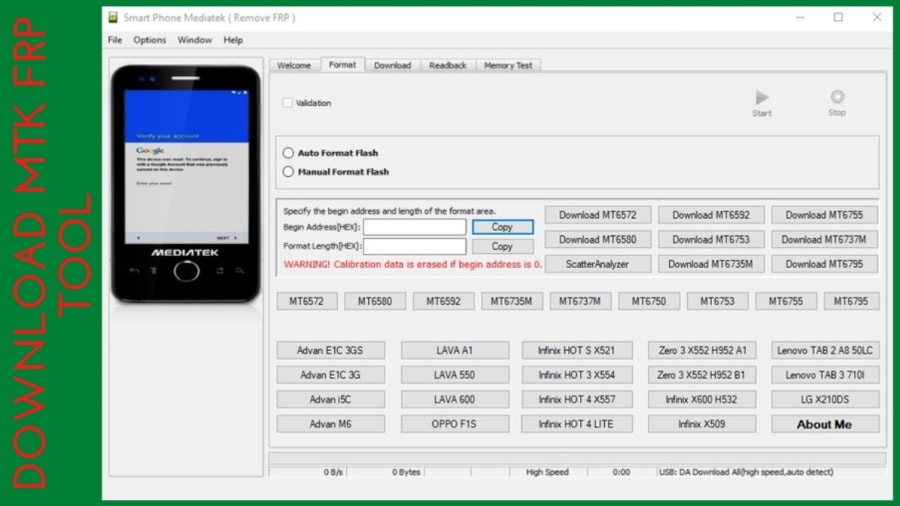Click the MediaTek phone preview image
Image resolution: width=900 pixels, height=506 pixels.
tap(185, 184)
